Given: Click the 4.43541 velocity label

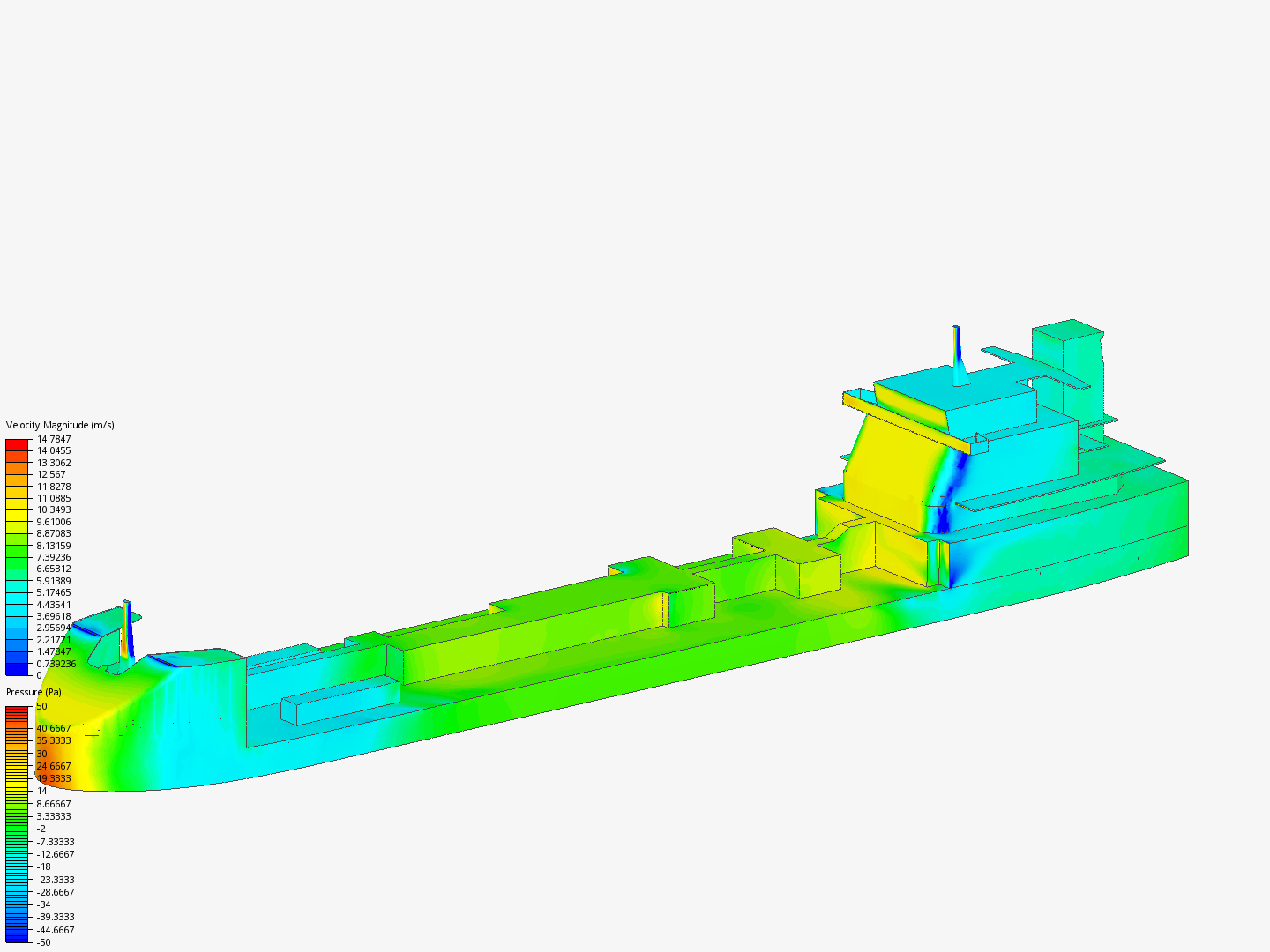Looking at the screenshot, I should [54, 605].
